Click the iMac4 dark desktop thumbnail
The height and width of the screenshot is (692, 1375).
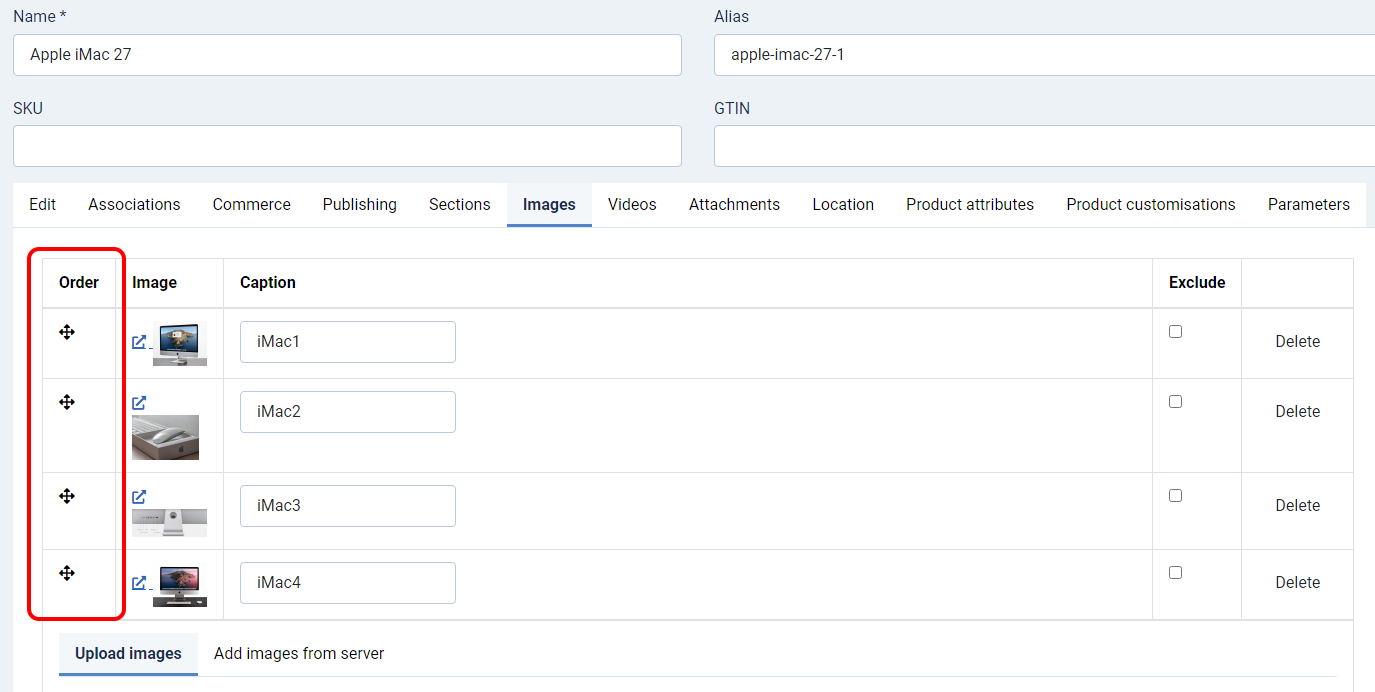[x=180, y=586]
